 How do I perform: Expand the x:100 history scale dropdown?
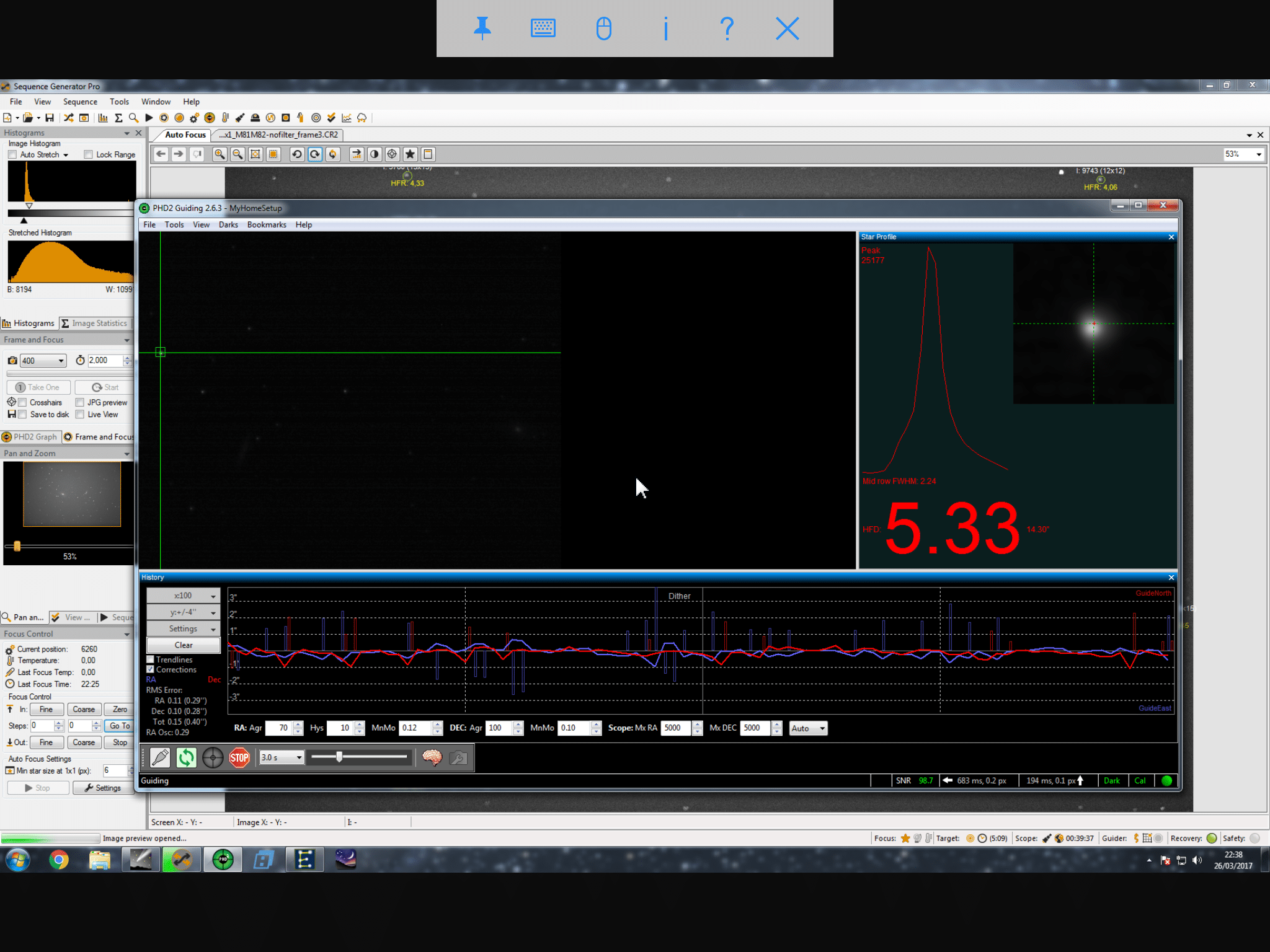point(183,596)
